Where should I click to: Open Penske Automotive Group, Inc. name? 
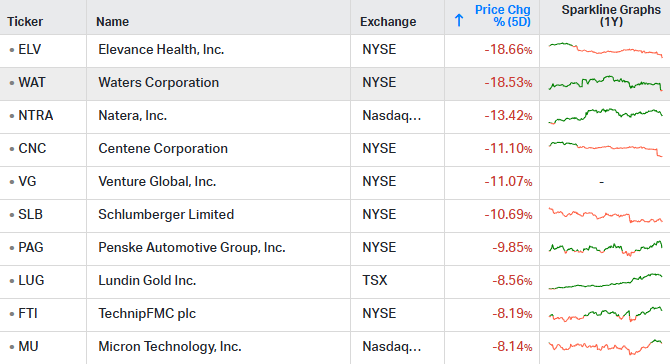191,247
